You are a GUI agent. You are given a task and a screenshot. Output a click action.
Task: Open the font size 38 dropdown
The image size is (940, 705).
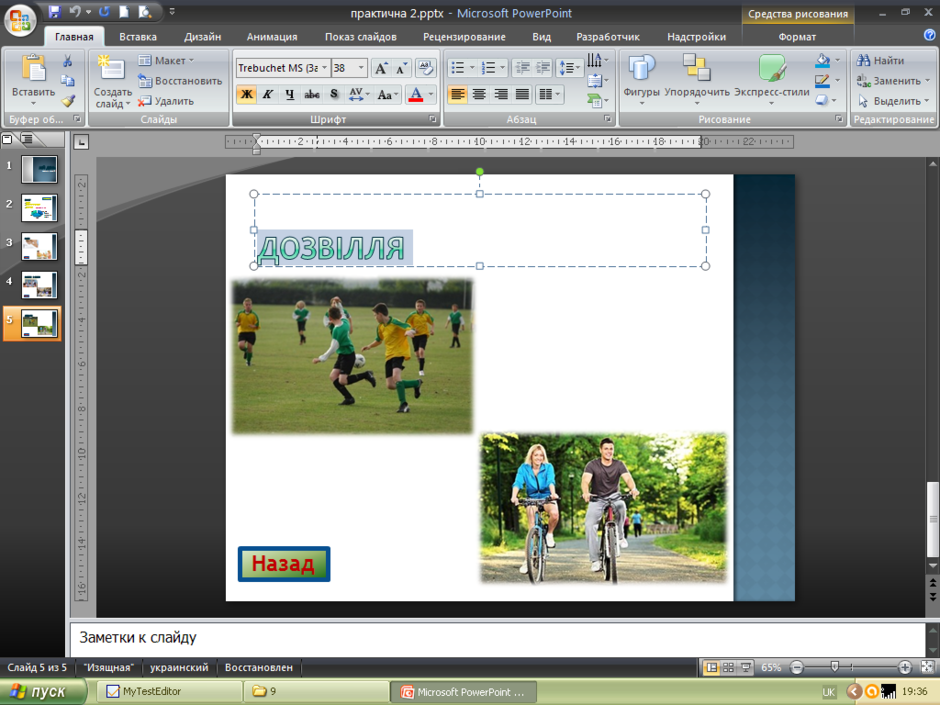tap(361, 68)
